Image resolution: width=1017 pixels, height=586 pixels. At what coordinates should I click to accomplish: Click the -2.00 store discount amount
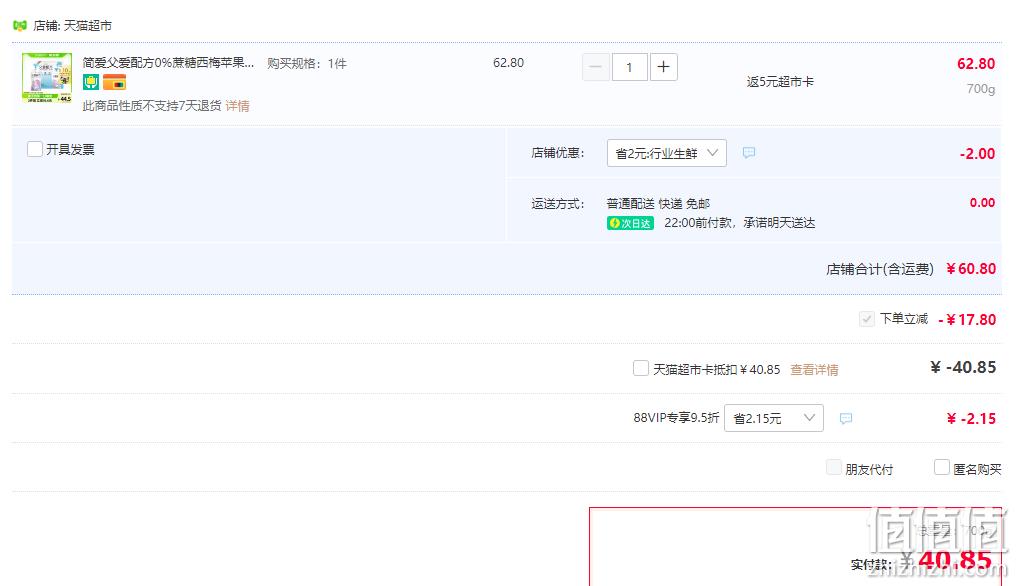pos(977,154)
